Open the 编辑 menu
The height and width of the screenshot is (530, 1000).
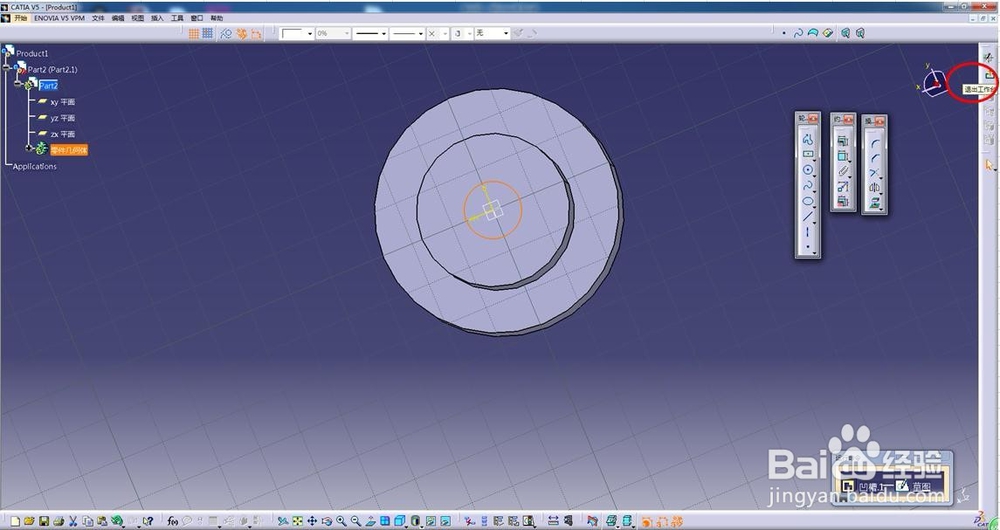(x=118, y=18)
